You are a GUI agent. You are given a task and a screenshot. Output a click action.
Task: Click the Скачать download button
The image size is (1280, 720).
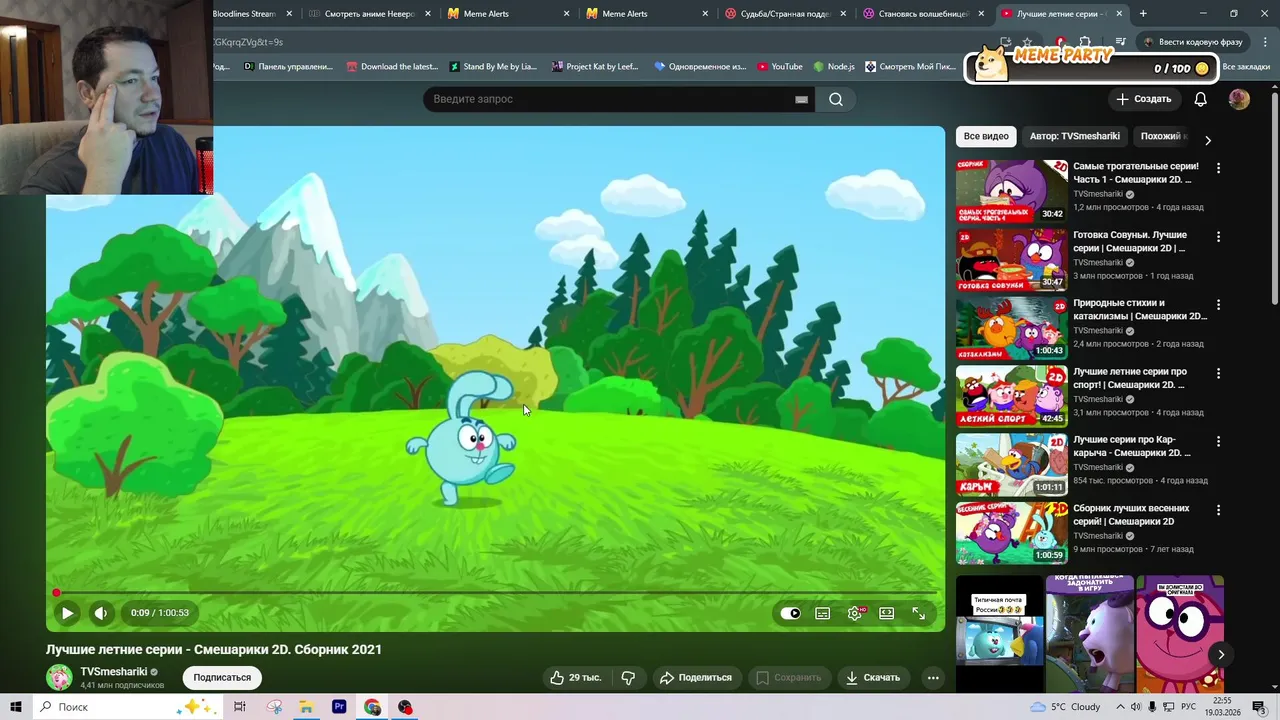[x=873, y=677]
